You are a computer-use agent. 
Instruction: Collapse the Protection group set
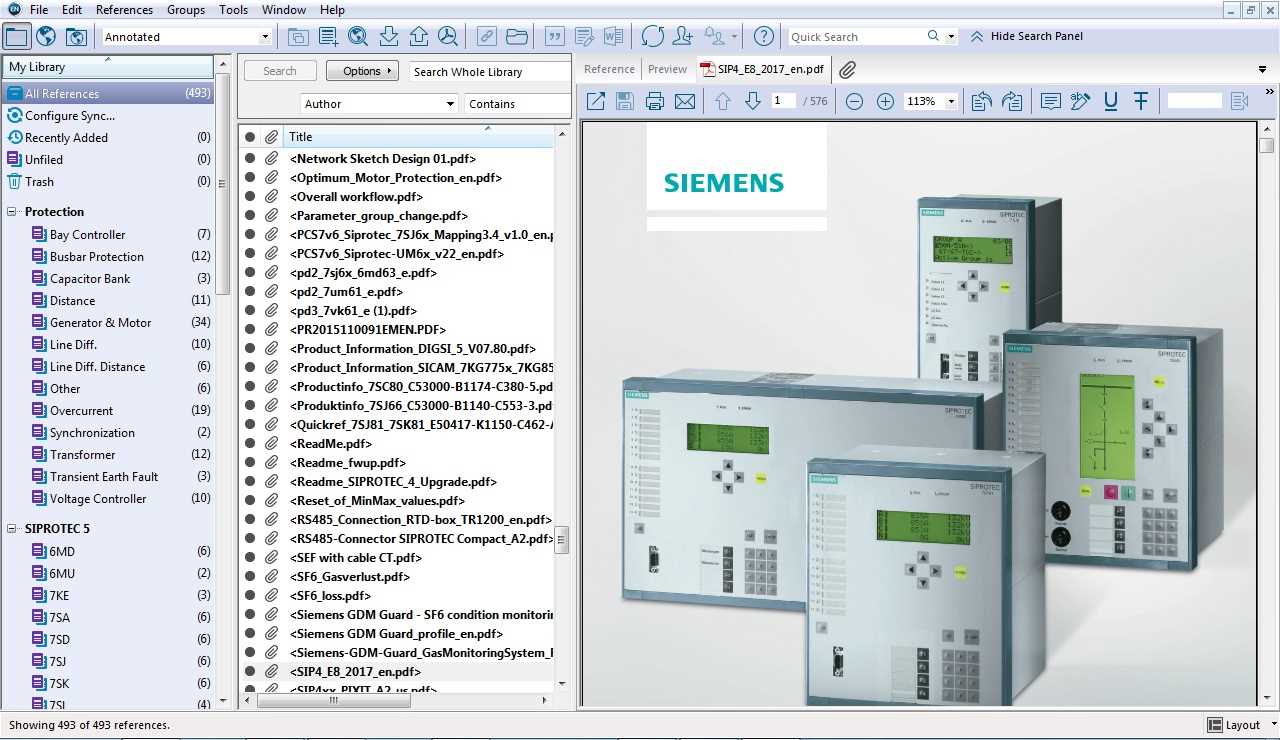click(12, 212)
